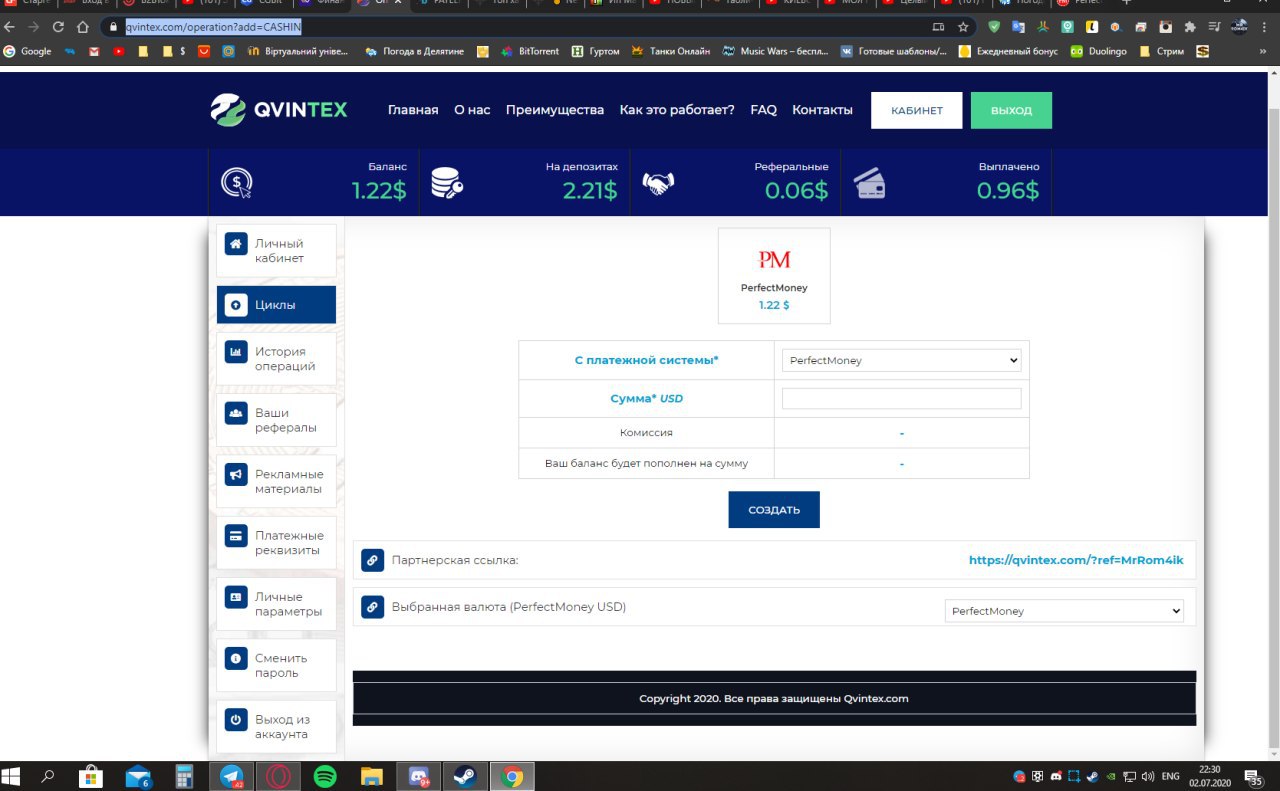
Task: Go back in browser history
Action: pyautogui.click(x=11, y=27)
